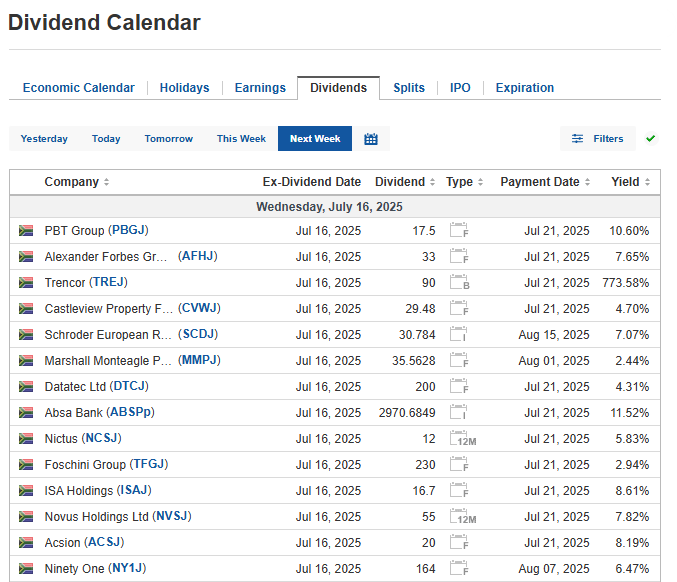677x582 pixels.
Task: Click the type icon in ISA Holdings row
Action: [x=459, y=490]
